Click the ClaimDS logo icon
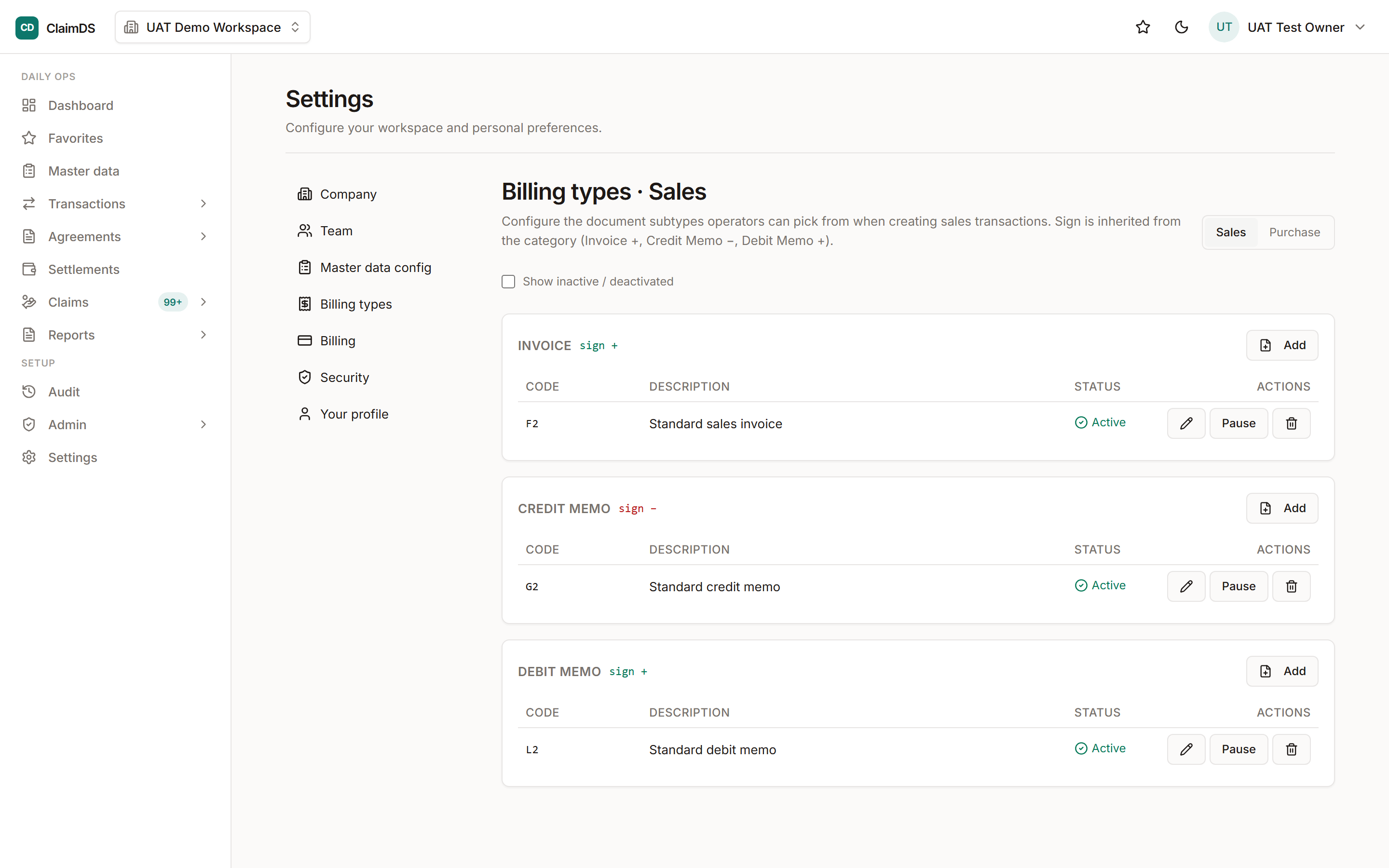 [27, 27]
